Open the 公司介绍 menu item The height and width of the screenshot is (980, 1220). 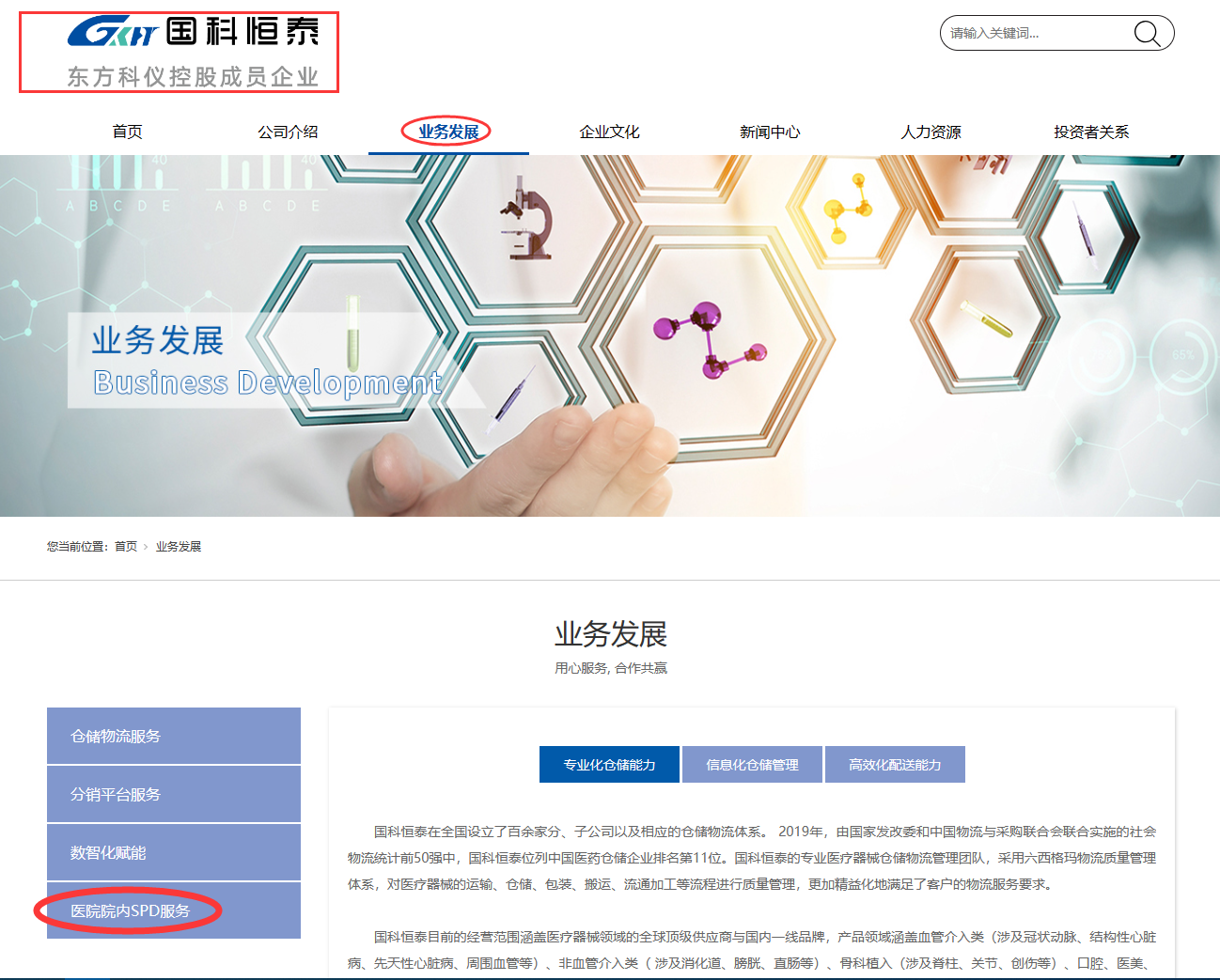(289, 132)
